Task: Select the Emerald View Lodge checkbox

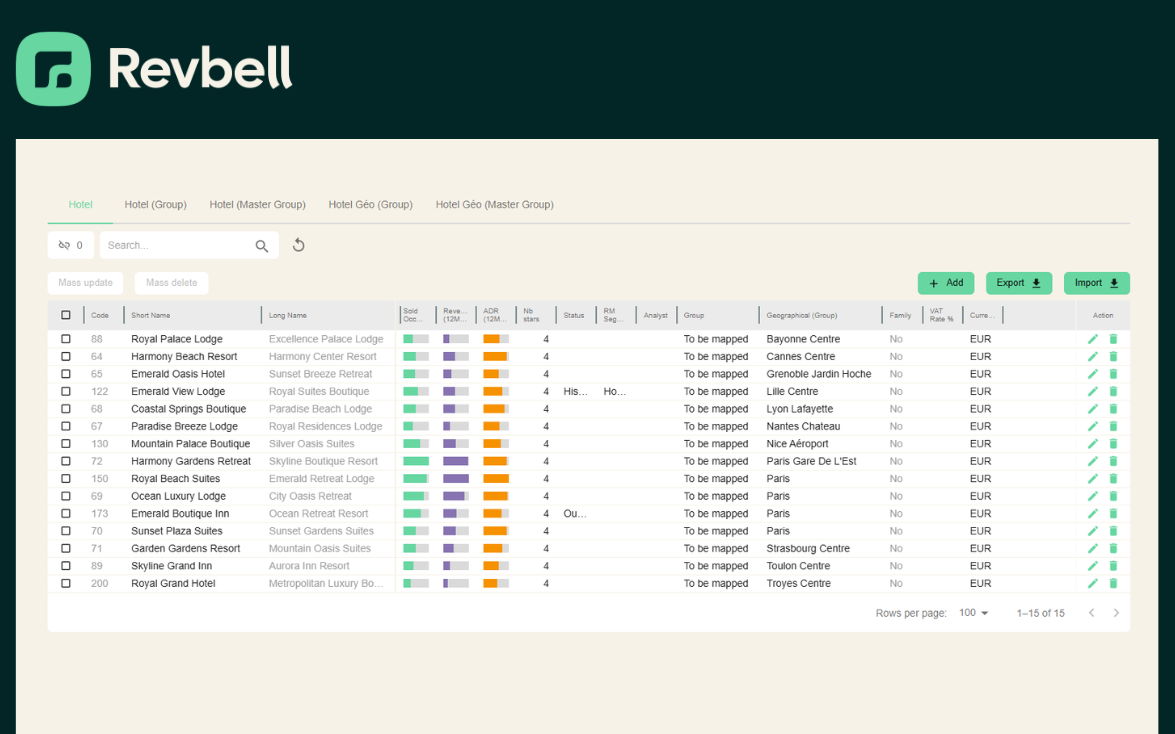Action: pyautogui.click(x=66, y=391)
